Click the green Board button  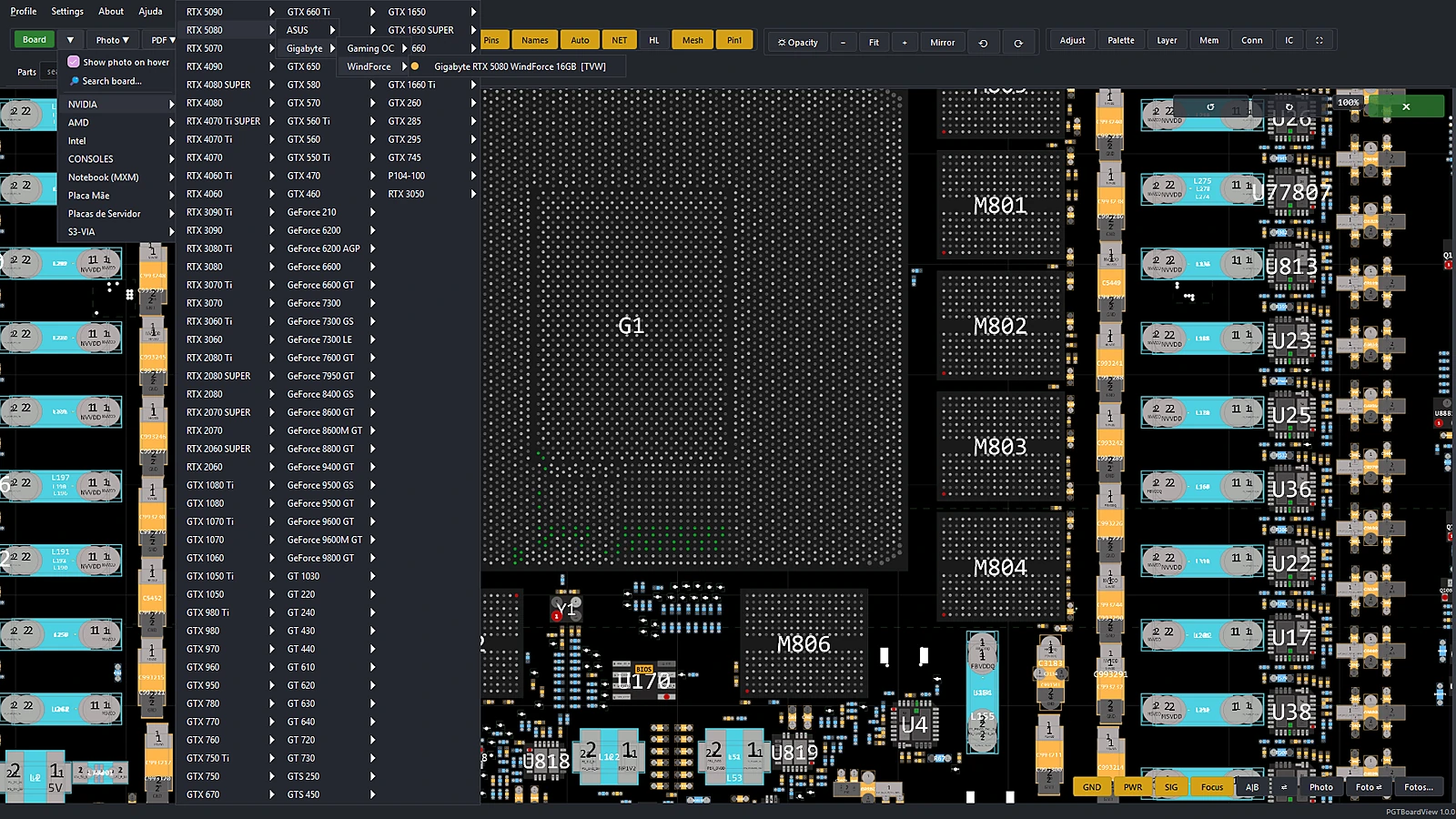(35, 40)
